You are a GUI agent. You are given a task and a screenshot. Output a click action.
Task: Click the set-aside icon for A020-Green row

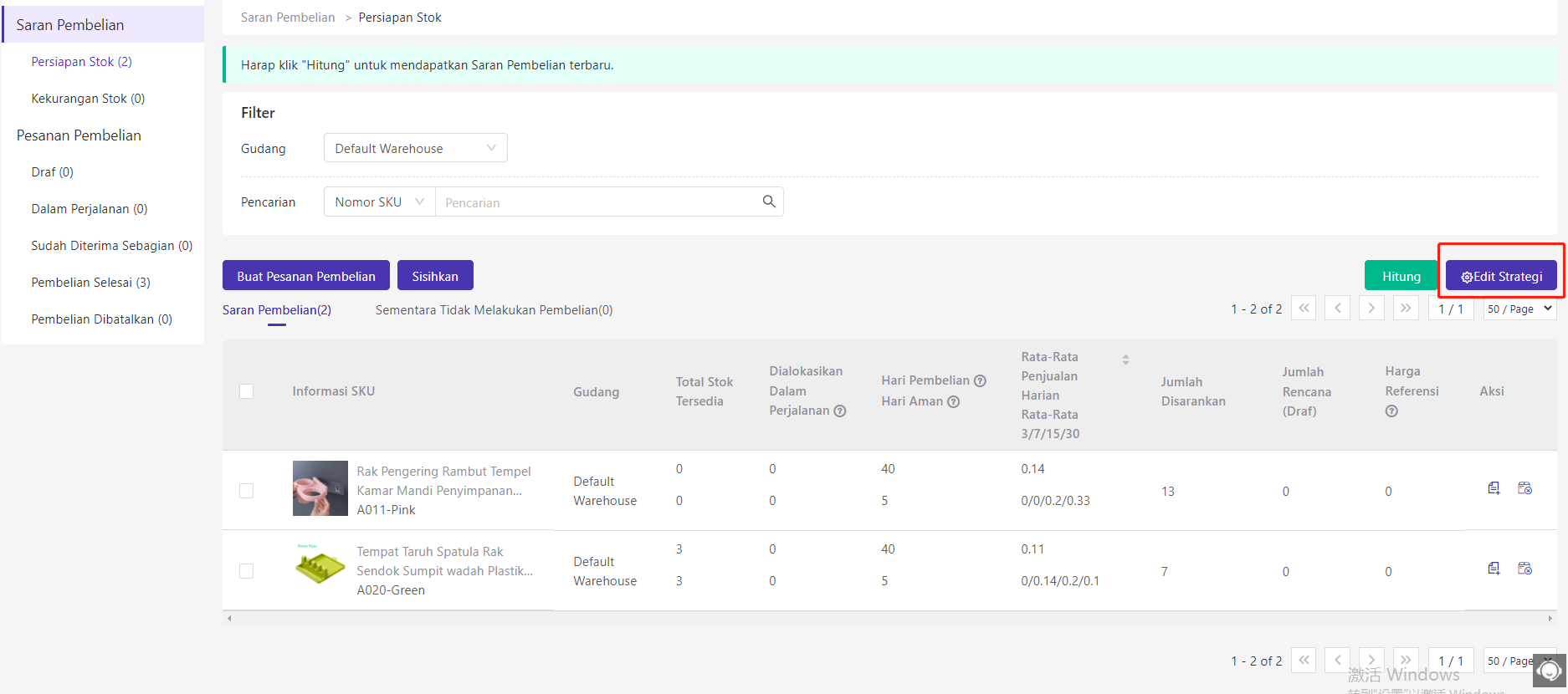point(1524,569)
